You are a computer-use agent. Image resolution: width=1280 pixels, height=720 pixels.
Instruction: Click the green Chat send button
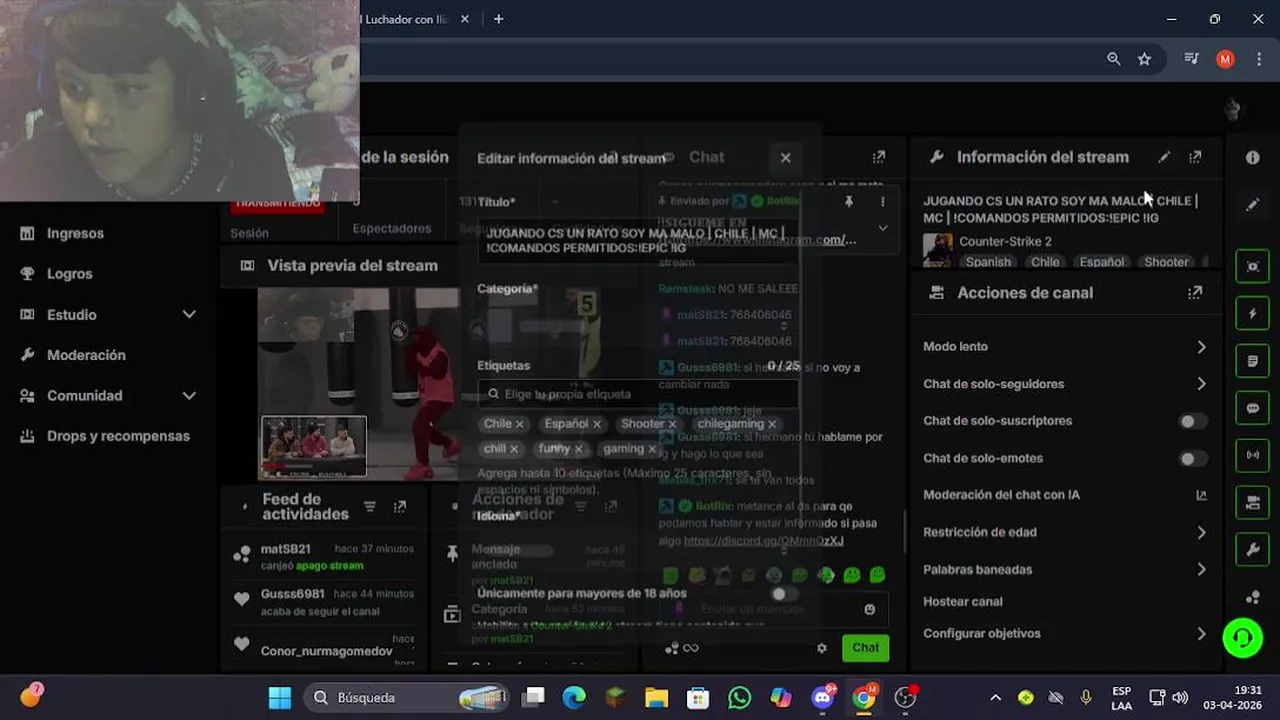pyautogui.click(x=865, y=648)
